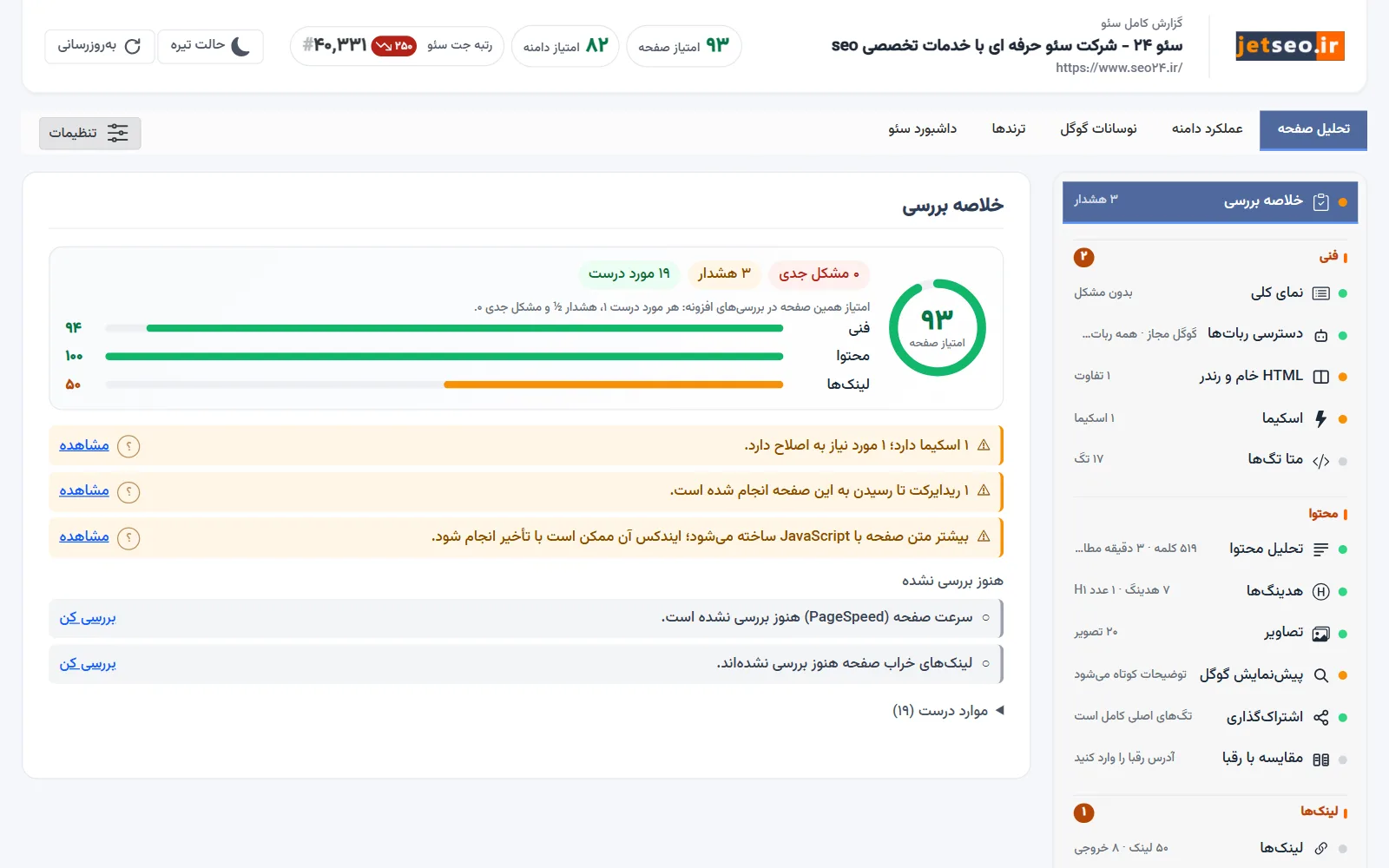Click help icon on redirect warning row
The width and height of the screenshot is (1389, 868).
tap(128, 491)
